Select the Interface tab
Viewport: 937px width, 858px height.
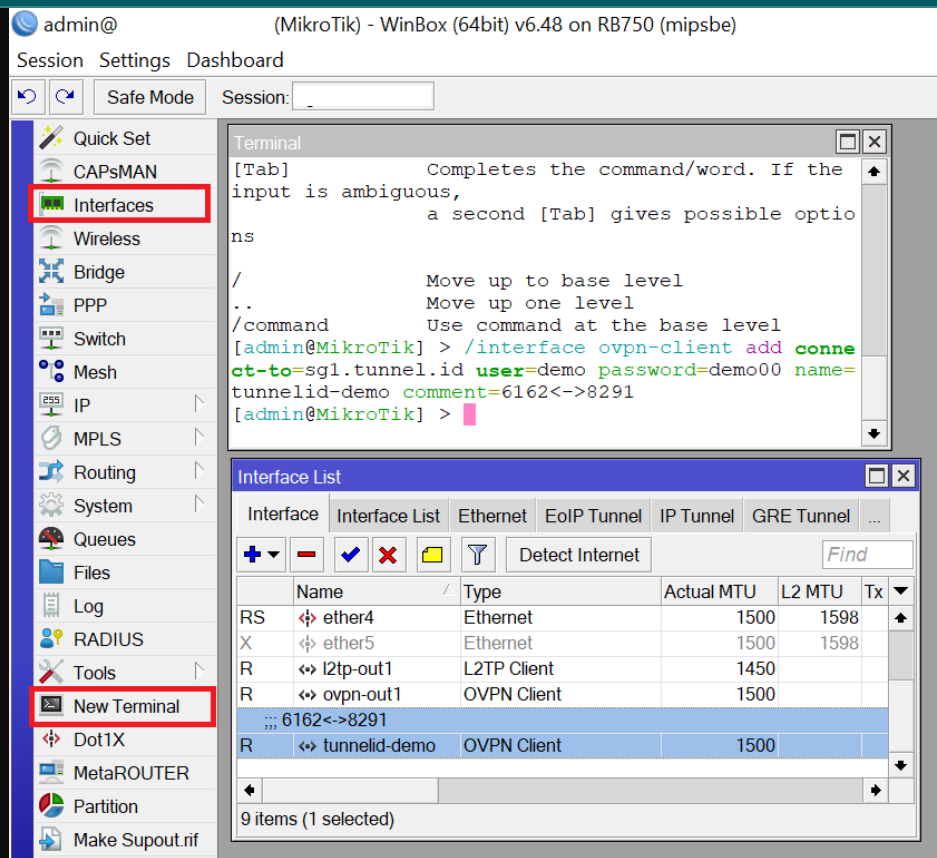click(283, 514)
